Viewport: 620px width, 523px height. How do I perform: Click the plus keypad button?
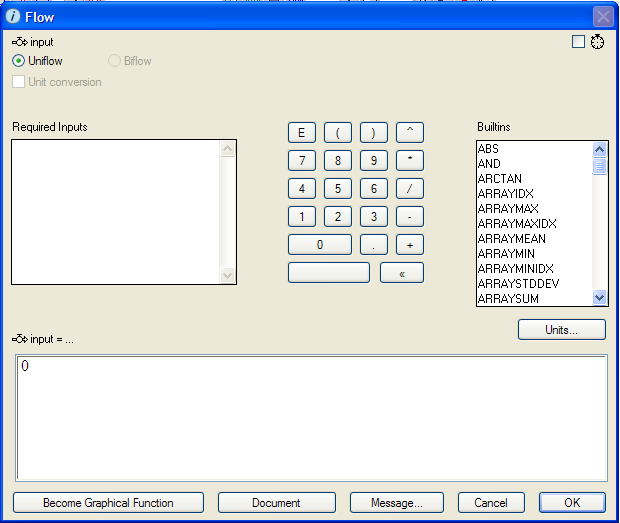pos(410,245)
